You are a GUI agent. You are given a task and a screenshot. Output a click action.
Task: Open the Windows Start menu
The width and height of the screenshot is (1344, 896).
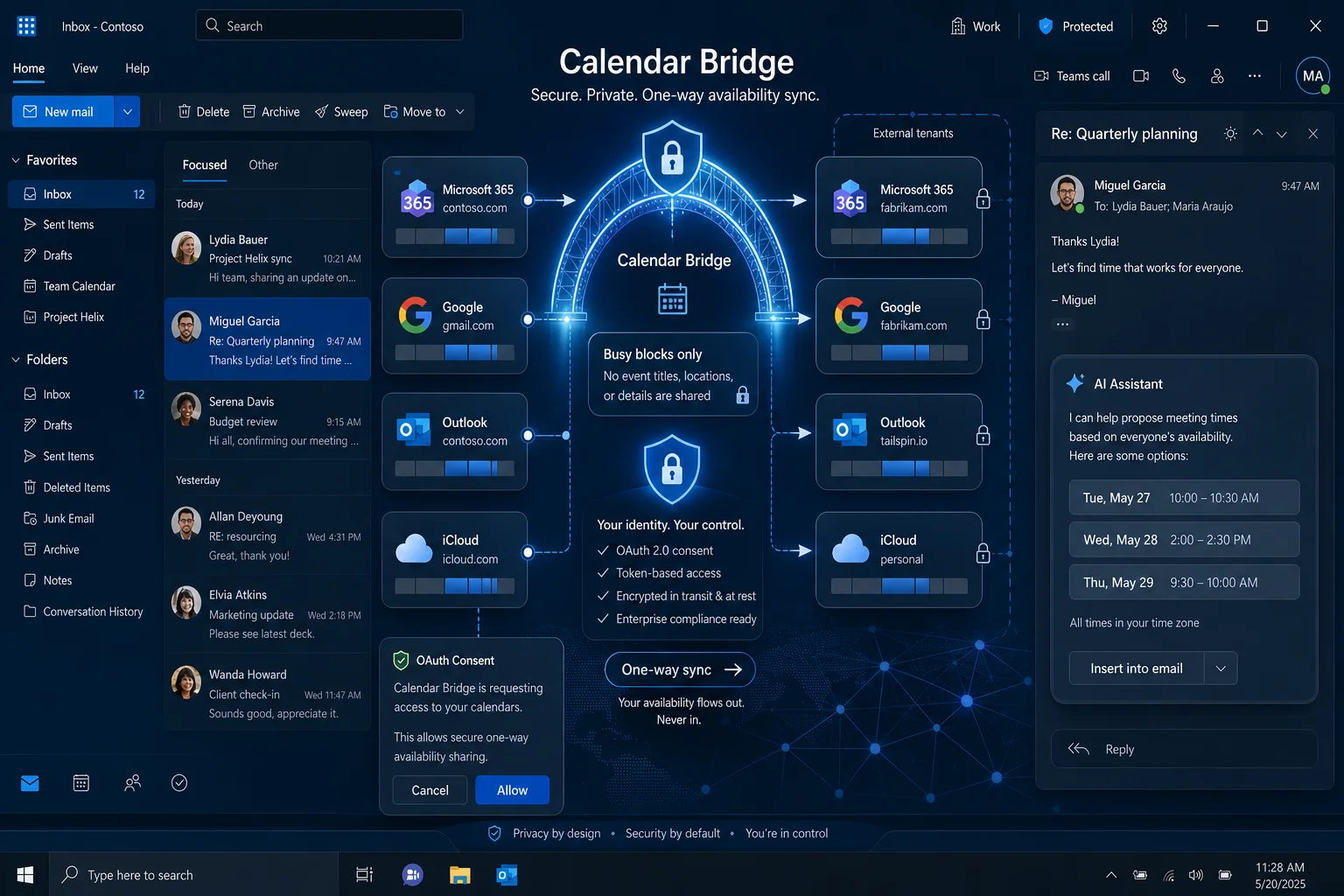25,875
